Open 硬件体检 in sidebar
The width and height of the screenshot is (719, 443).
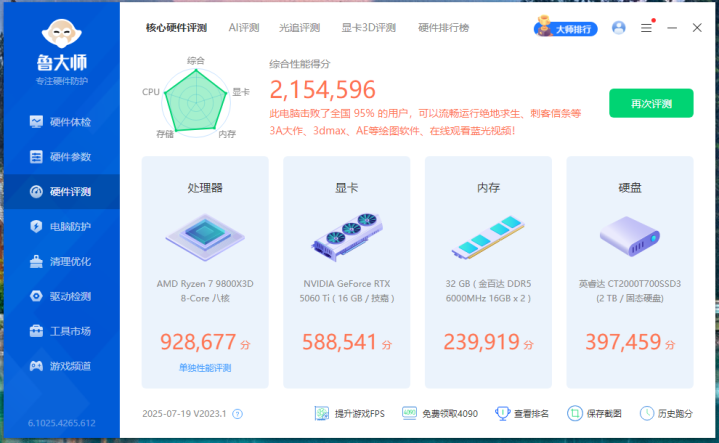(61, 122)
